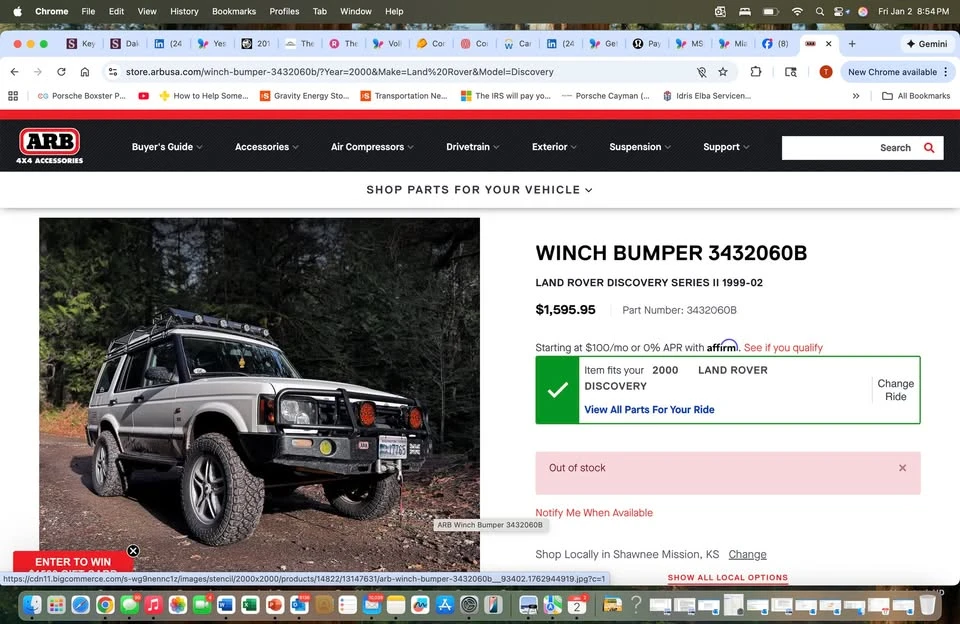960x624 pixels.
Task: Open the bookmarks apps grid icon
Action: pos(13,96)
